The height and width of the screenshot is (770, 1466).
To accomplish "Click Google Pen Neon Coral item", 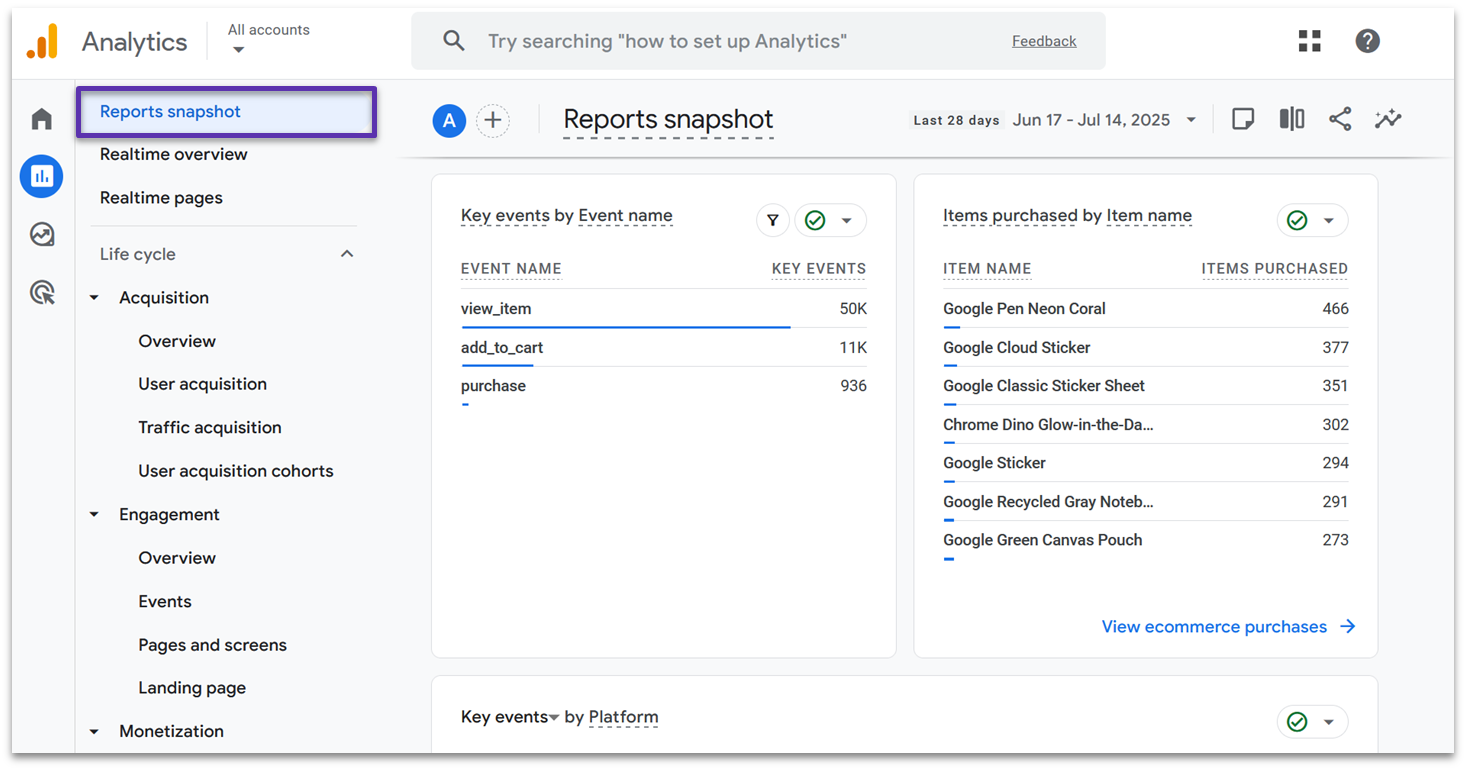I will click(1024, 309).
